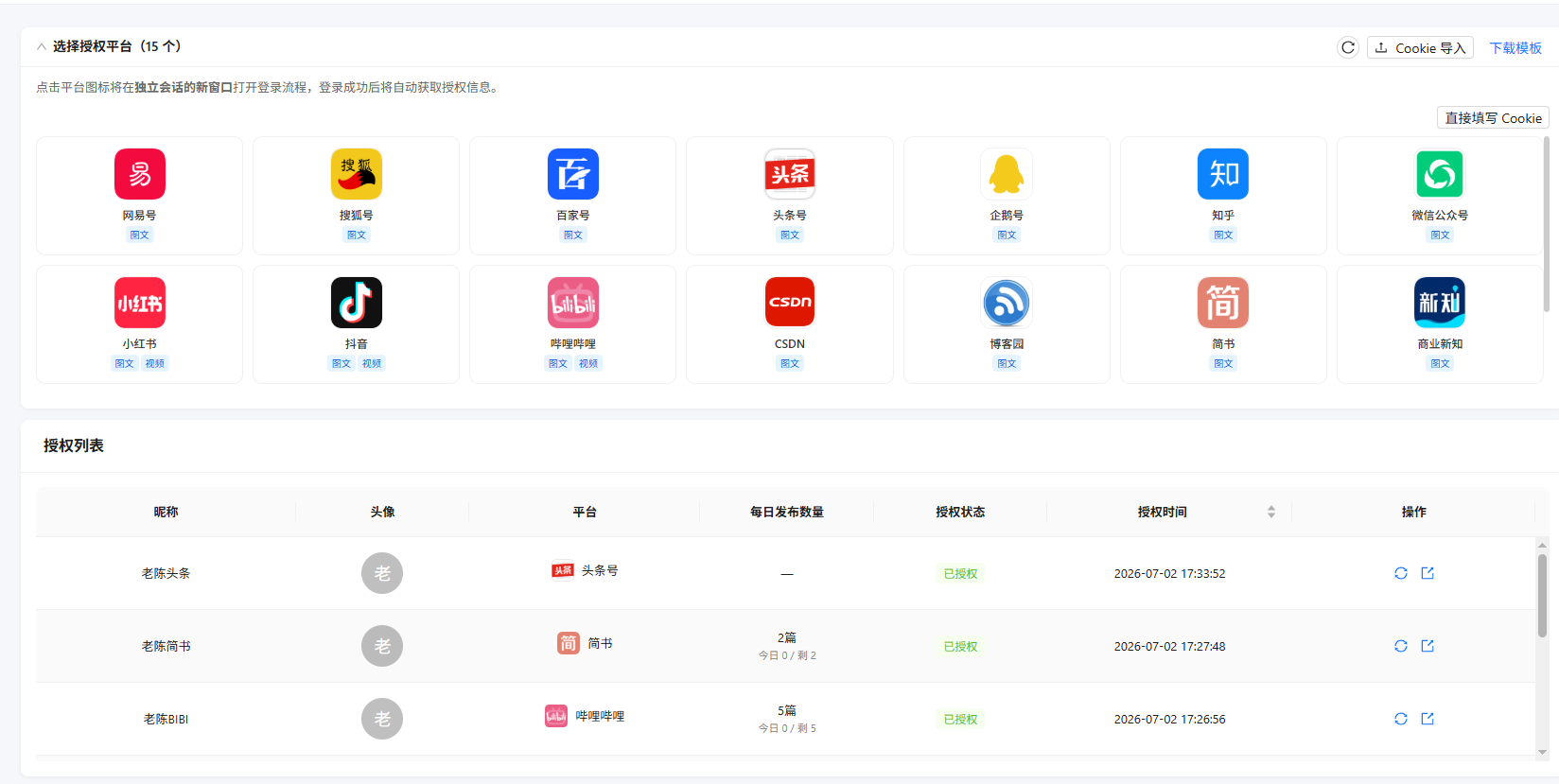Click the nickname 老陈简书

tap(166, 646)
